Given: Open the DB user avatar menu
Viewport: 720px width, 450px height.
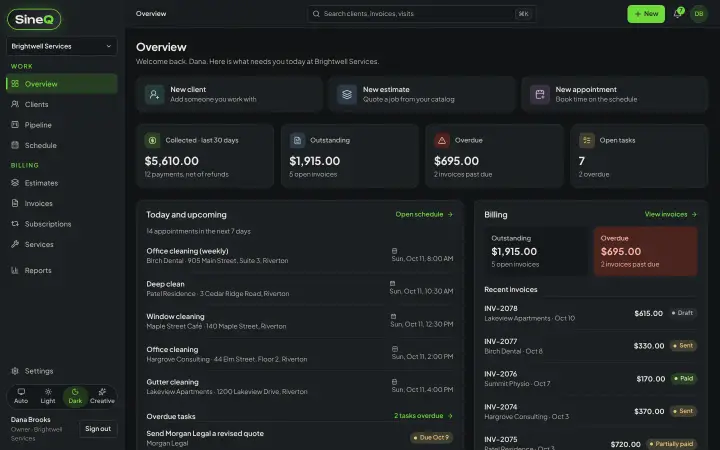Looking at the screenshot, I should pos(699,14).
